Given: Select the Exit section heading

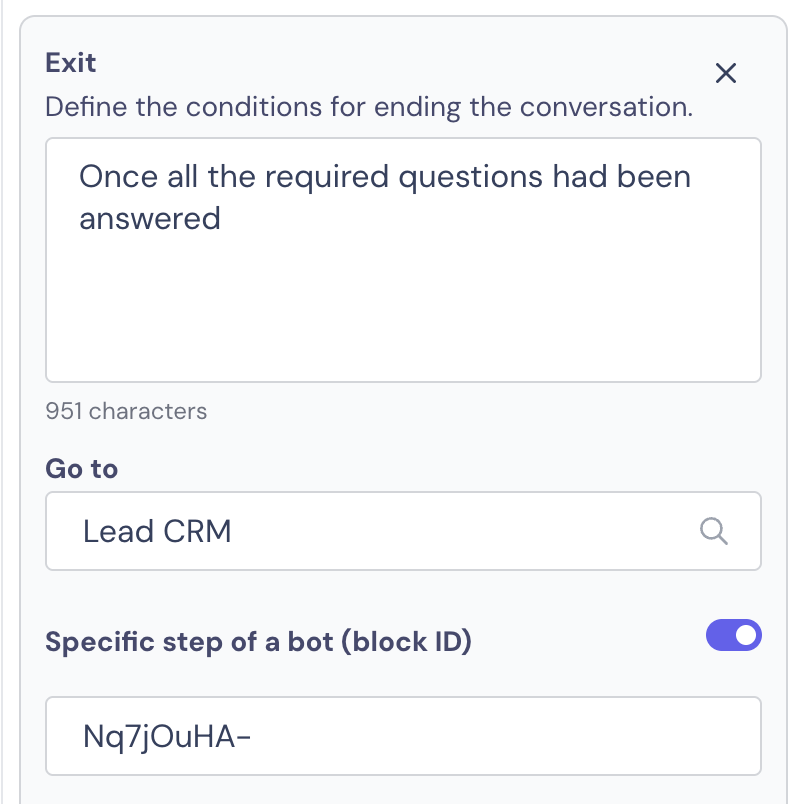Looking at the screenshot, I should pyautogui.click(x=70, y=63).
